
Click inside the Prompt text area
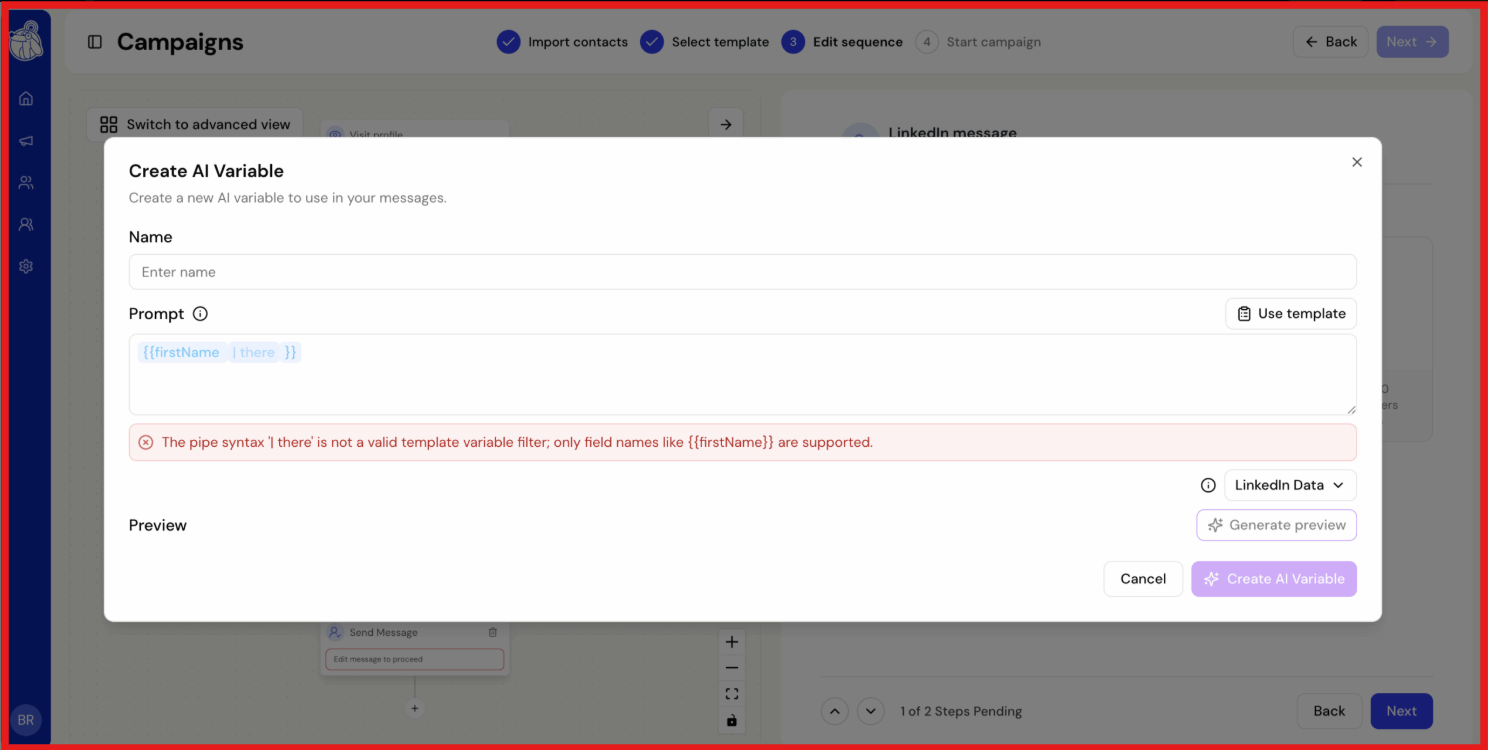[x=743, y=375]
